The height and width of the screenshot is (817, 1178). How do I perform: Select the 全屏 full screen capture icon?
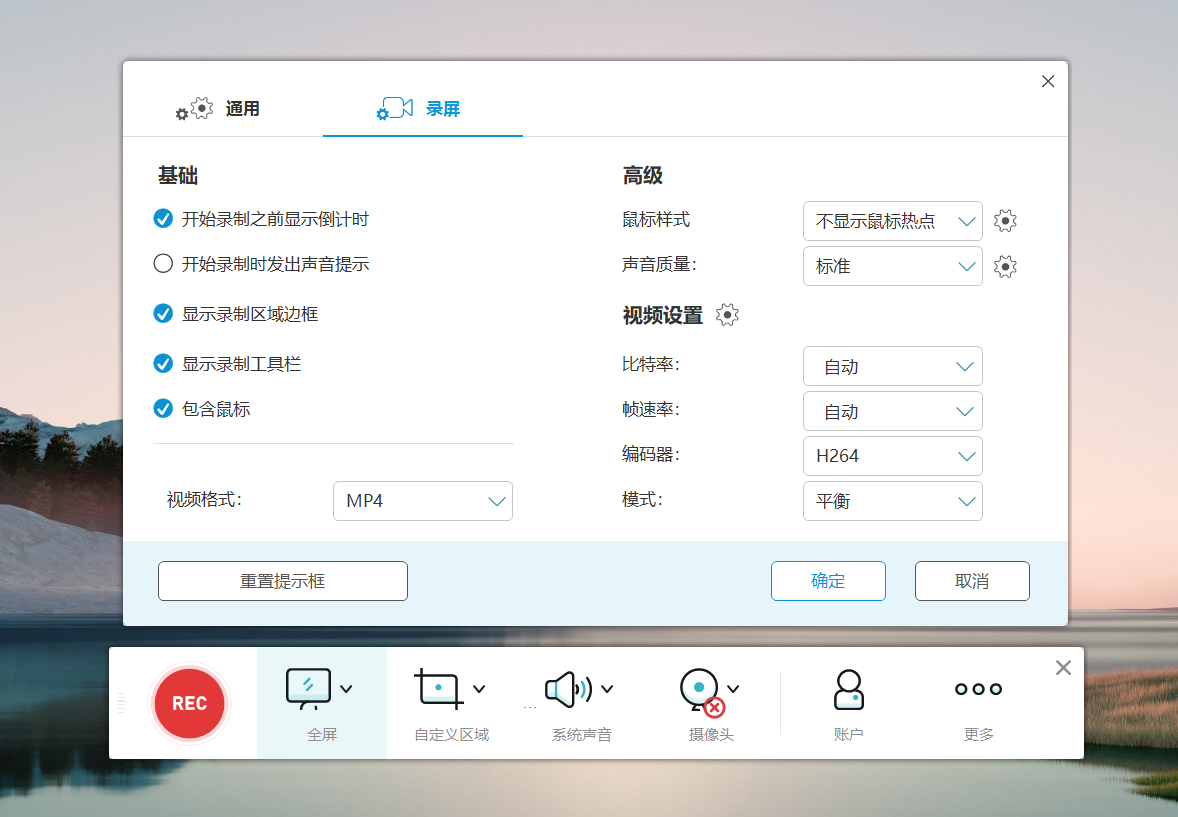pos(308,688)
